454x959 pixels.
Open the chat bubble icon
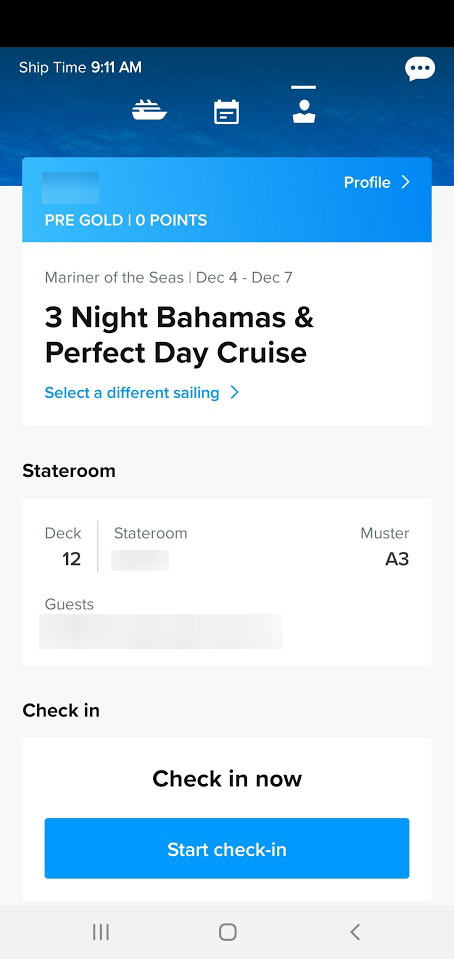[420, 68]
